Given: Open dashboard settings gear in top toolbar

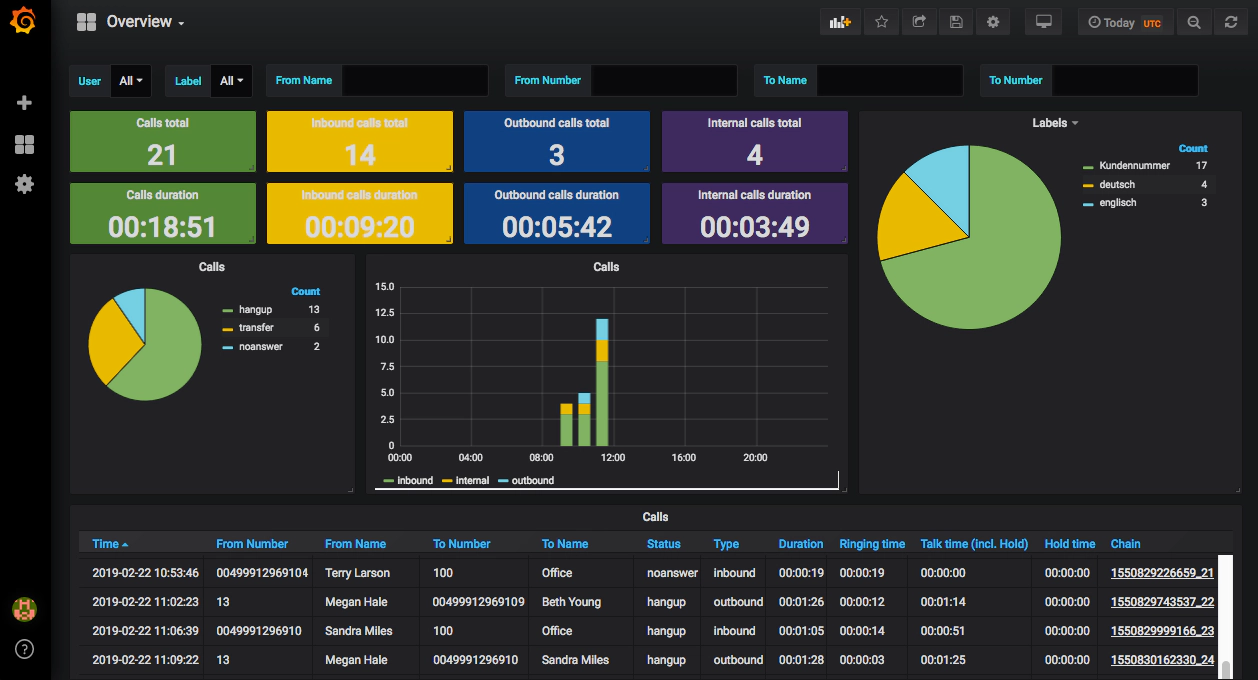Looking at the screenshot, I should coord(993,22).
